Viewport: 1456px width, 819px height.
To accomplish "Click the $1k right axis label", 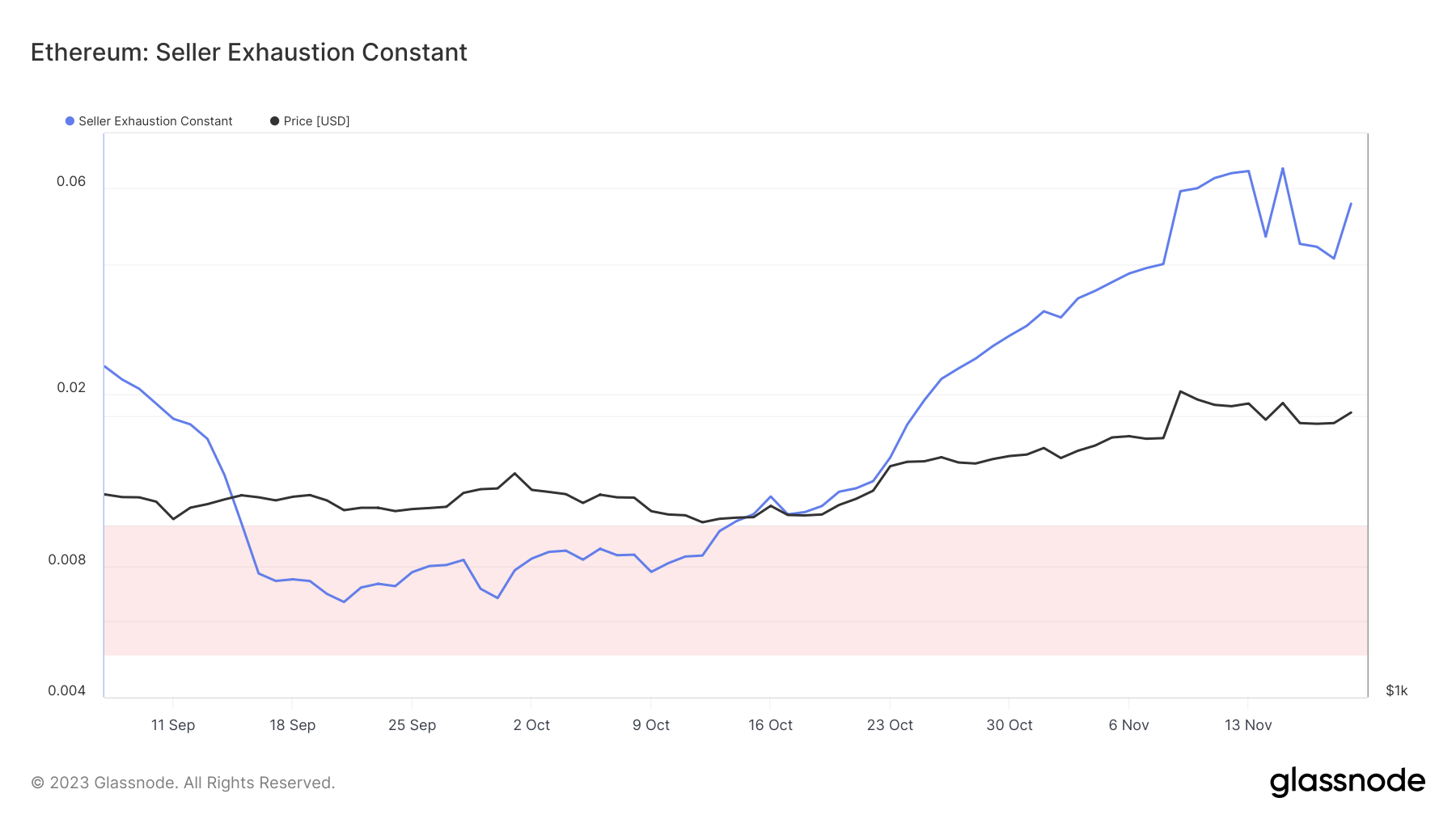I will [1397, 690].
